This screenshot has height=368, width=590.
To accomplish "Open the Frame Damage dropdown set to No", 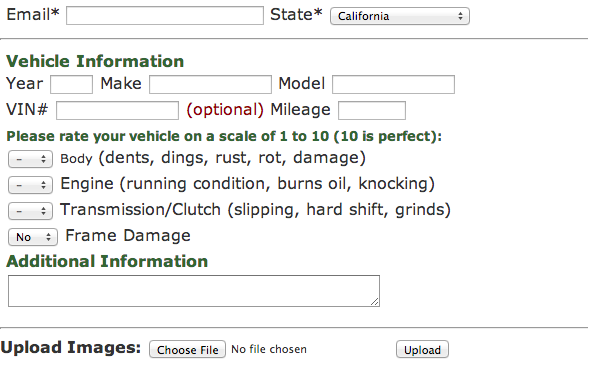I will click(33, 237).
